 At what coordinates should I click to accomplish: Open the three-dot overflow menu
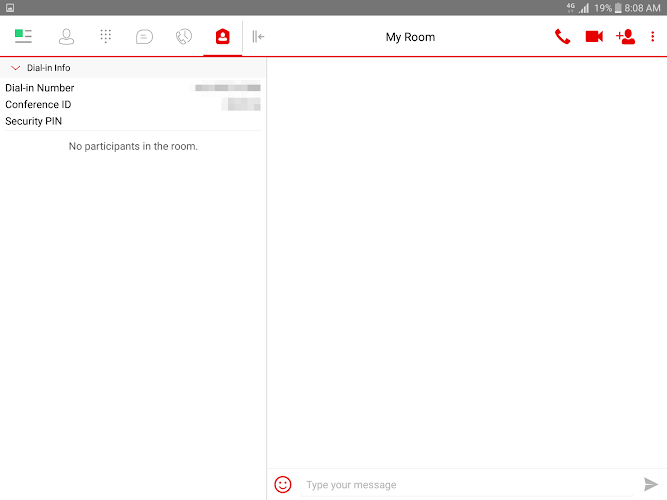[x=653, y=37]
